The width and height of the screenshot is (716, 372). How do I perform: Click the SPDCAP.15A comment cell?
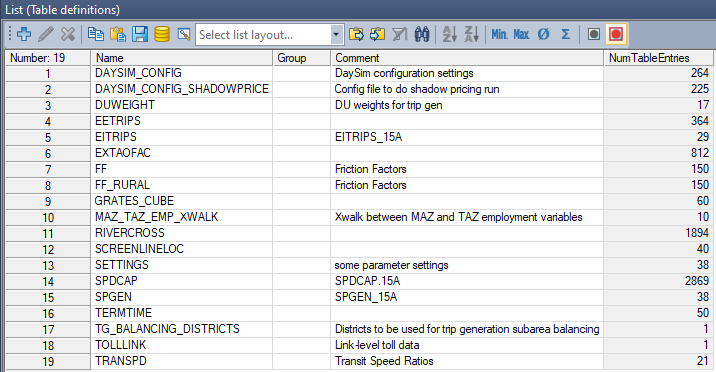pyautogui.click(x=467, y=281)
